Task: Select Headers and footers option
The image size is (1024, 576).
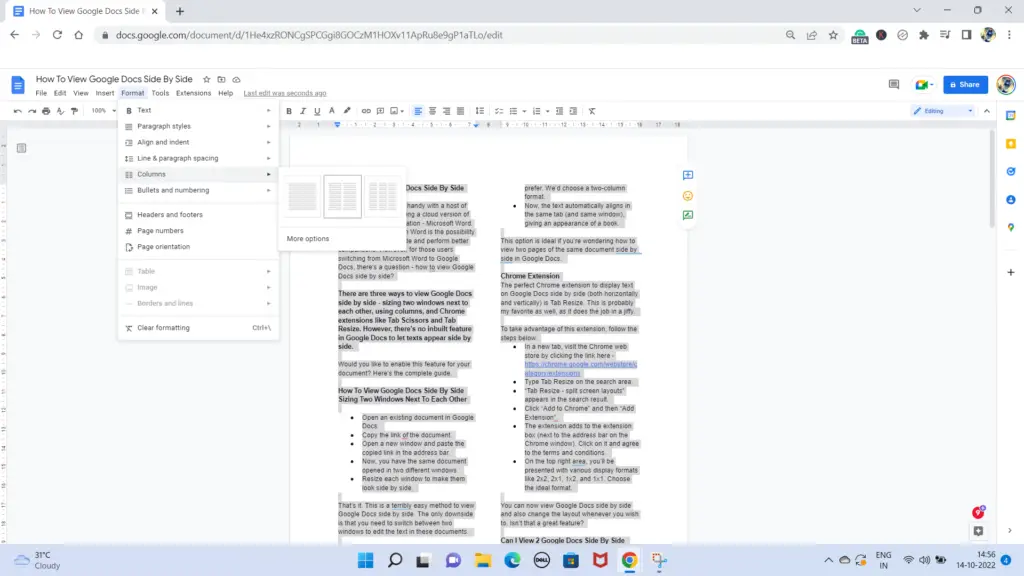Action: 198,215
